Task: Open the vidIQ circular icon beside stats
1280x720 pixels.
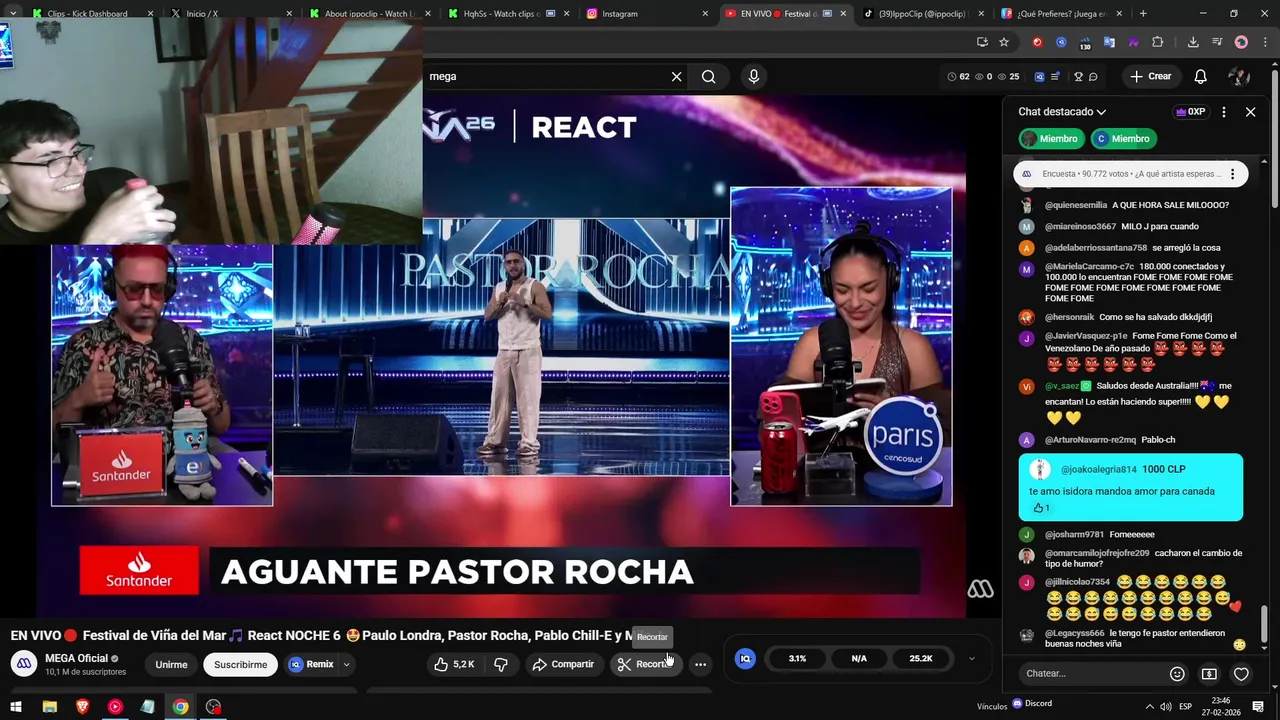Action: 745,658
